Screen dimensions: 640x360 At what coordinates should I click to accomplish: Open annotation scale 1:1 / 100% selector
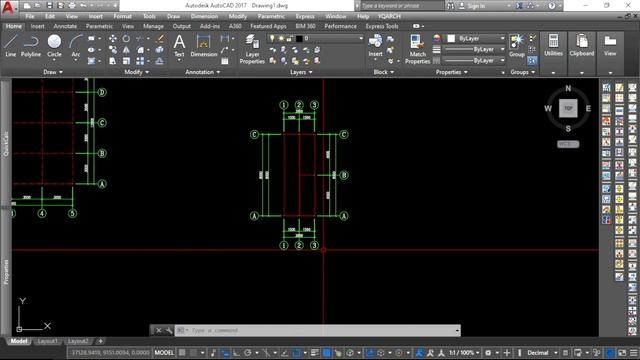[x=463, y=353]
